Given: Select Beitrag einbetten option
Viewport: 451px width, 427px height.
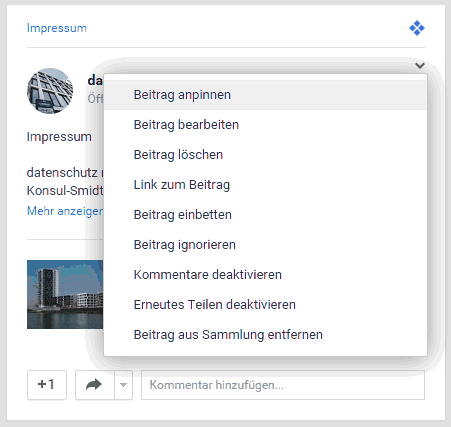Looking at the screenshot, I should coord(265,215).
